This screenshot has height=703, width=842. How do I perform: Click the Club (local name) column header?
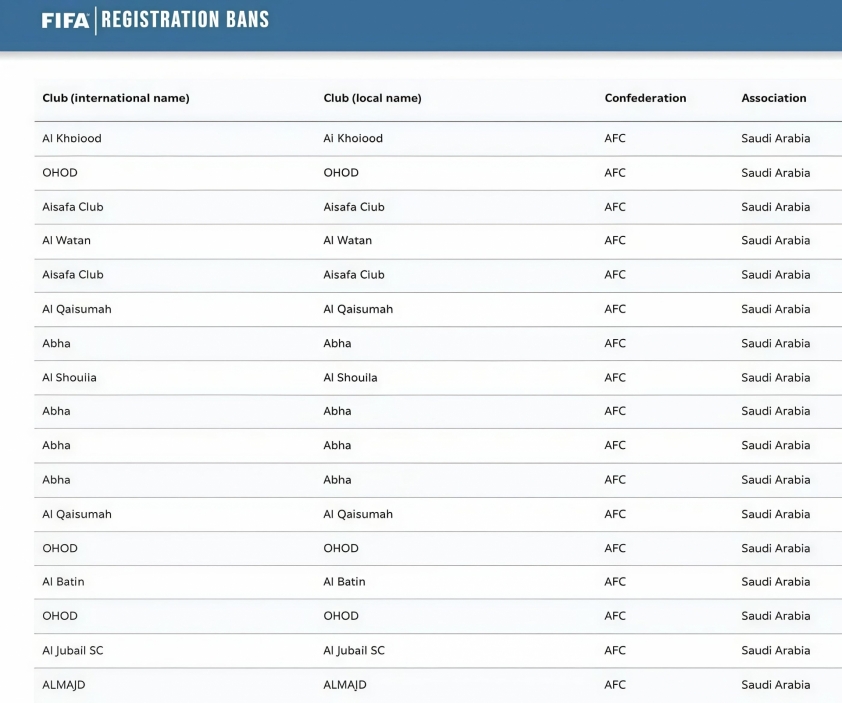click(372, 98)
